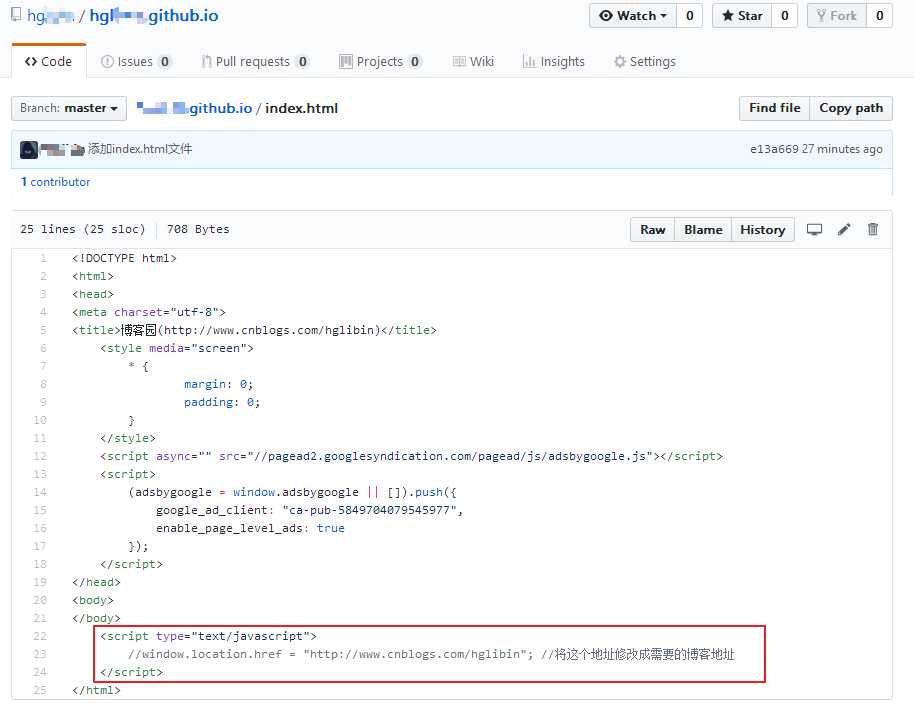
Task: Click the window.location.href comment line
Action: click(x=431, y=655)
